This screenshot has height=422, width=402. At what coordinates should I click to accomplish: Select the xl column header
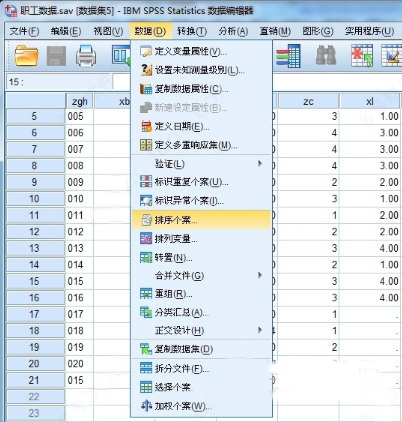click(369, 101)
